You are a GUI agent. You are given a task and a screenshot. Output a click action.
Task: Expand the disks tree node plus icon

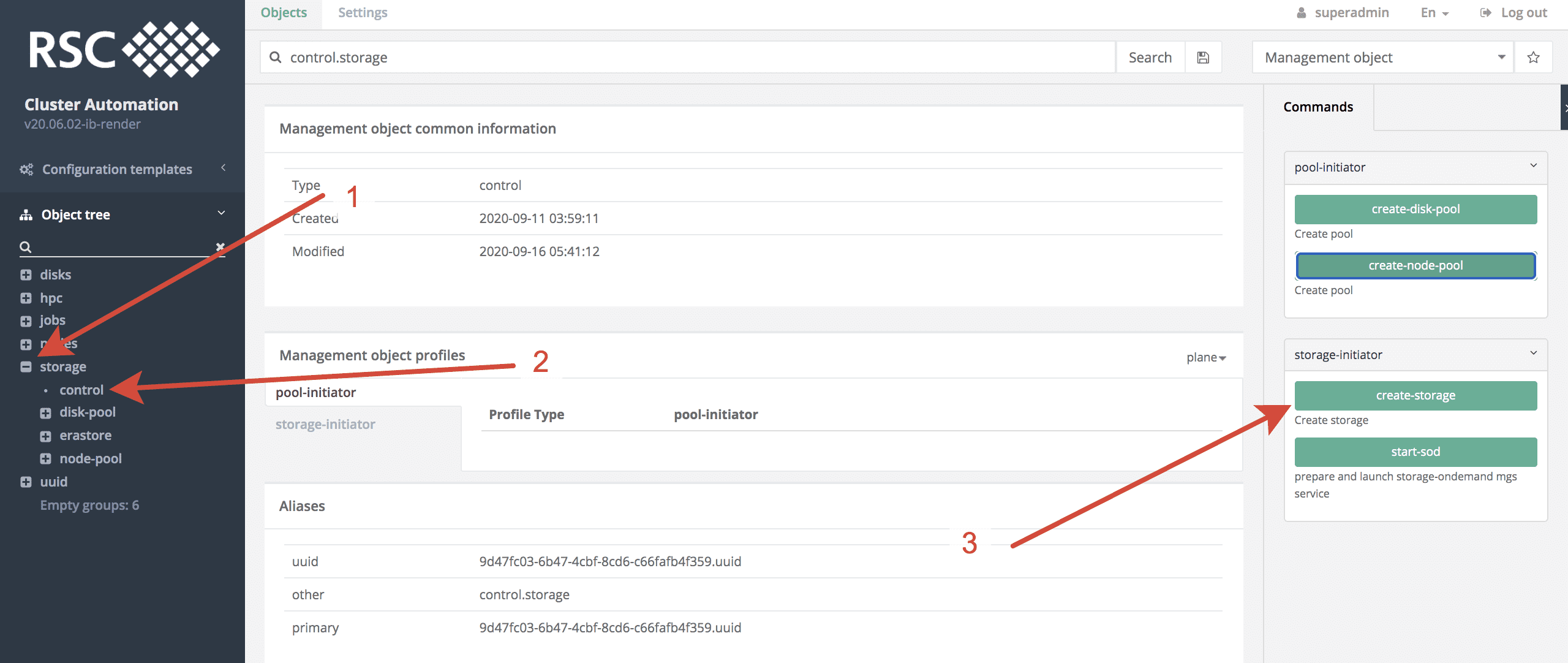pos(26,275)
